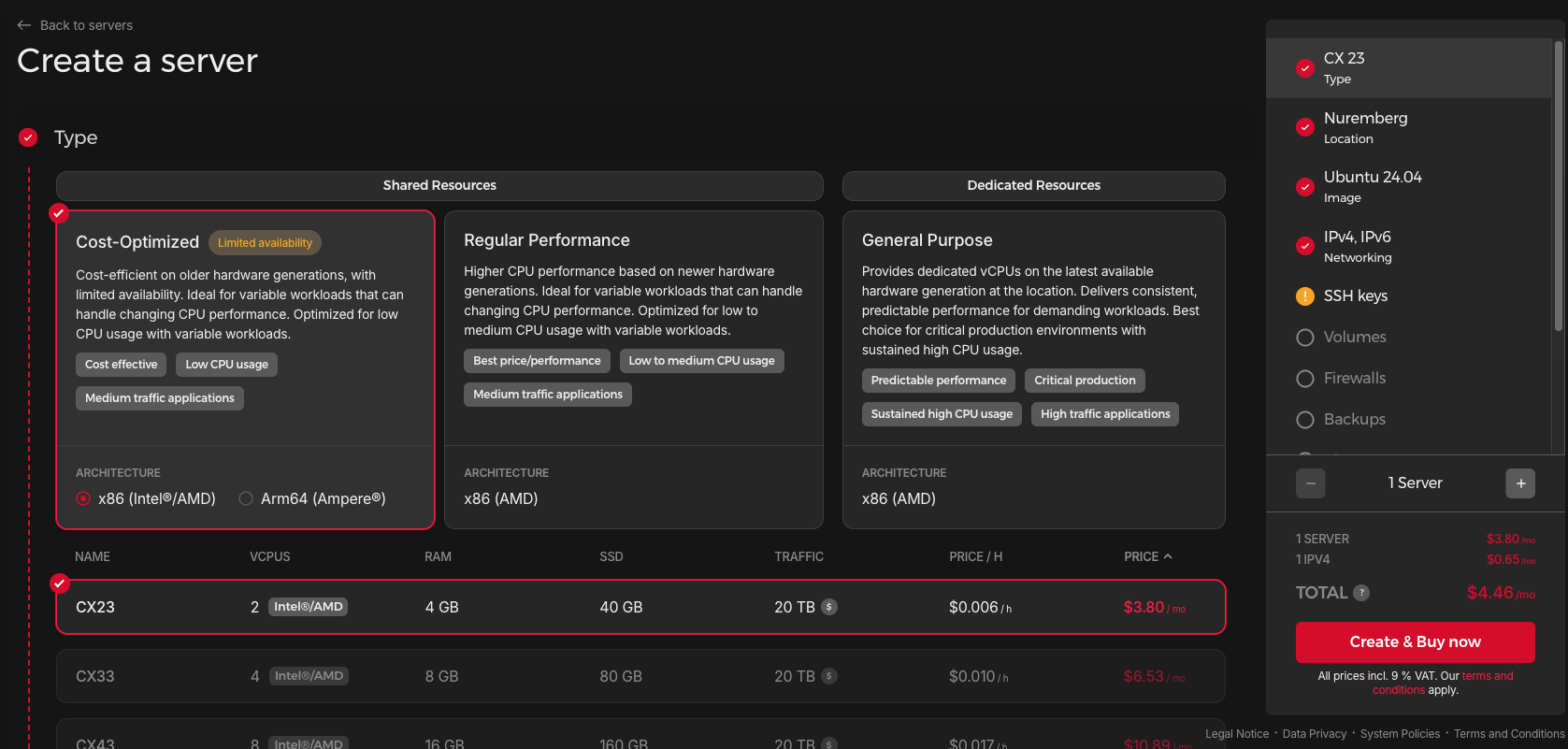Viewport: 1568px width, 749px height.
Task: Jump to IPv4, IPv6 Networking step
Action: [1408, 246]
